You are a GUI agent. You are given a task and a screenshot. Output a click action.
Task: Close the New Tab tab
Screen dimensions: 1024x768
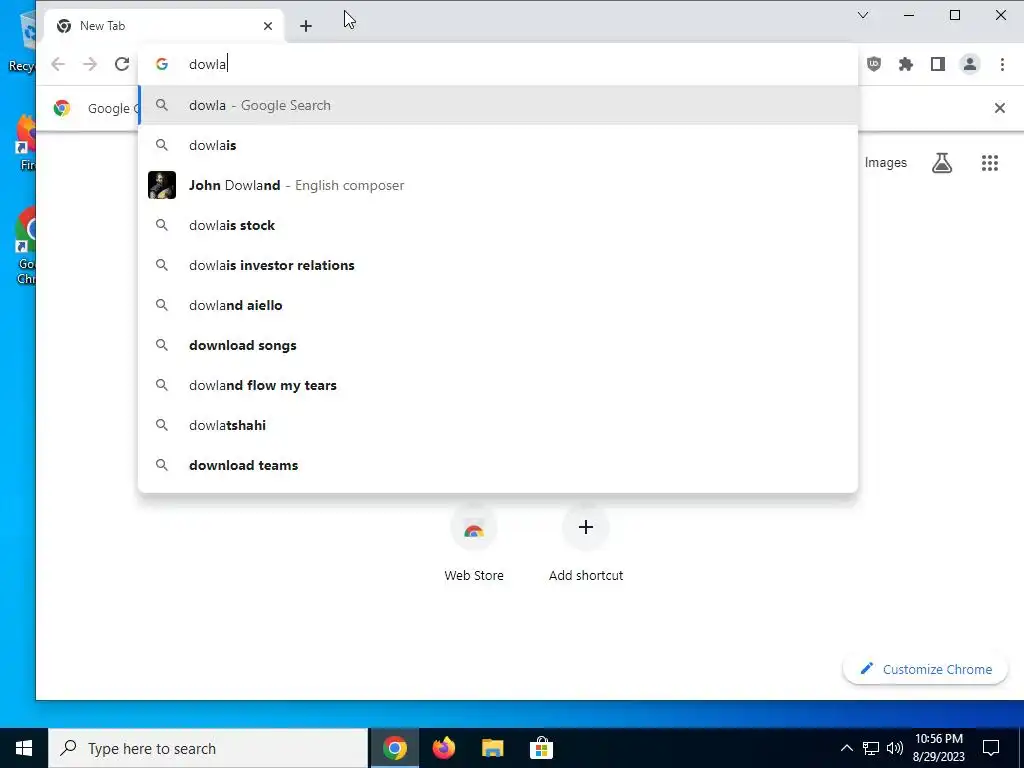[268, 26]
